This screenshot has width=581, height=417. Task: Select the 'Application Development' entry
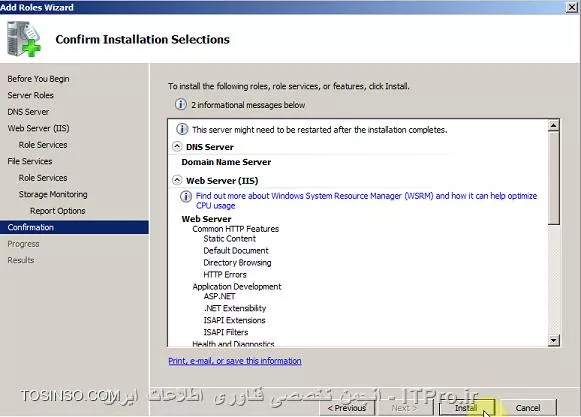237,287
